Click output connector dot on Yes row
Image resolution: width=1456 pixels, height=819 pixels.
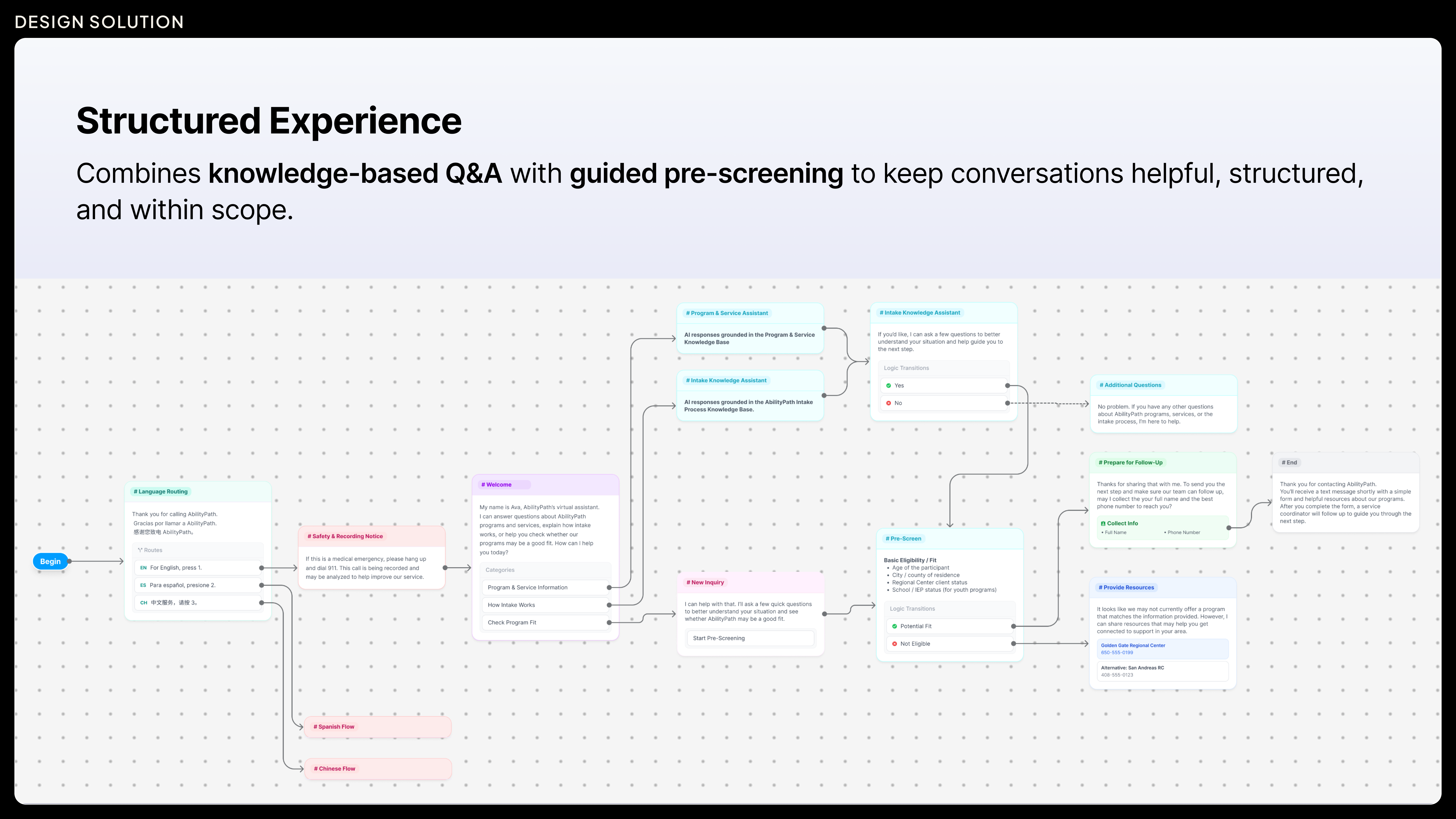pyautogui.click(x=1007, y=385)
